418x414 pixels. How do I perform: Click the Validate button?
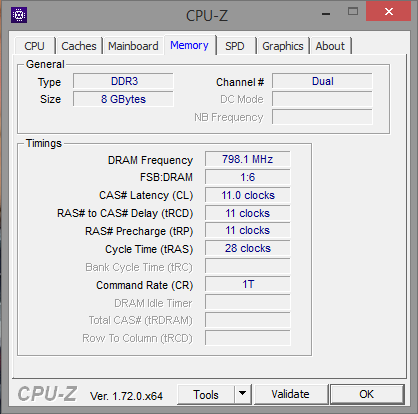pos(290,394)
